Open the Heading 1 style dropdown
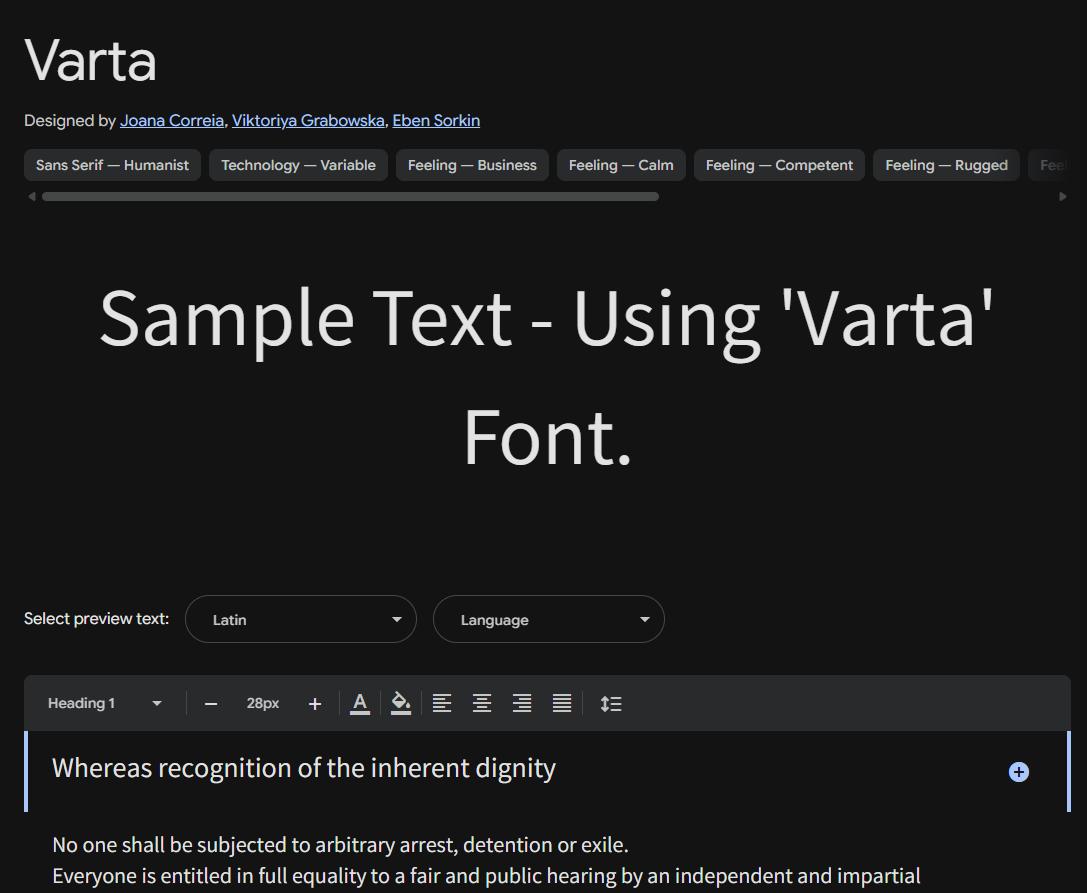 pos(104,703)
